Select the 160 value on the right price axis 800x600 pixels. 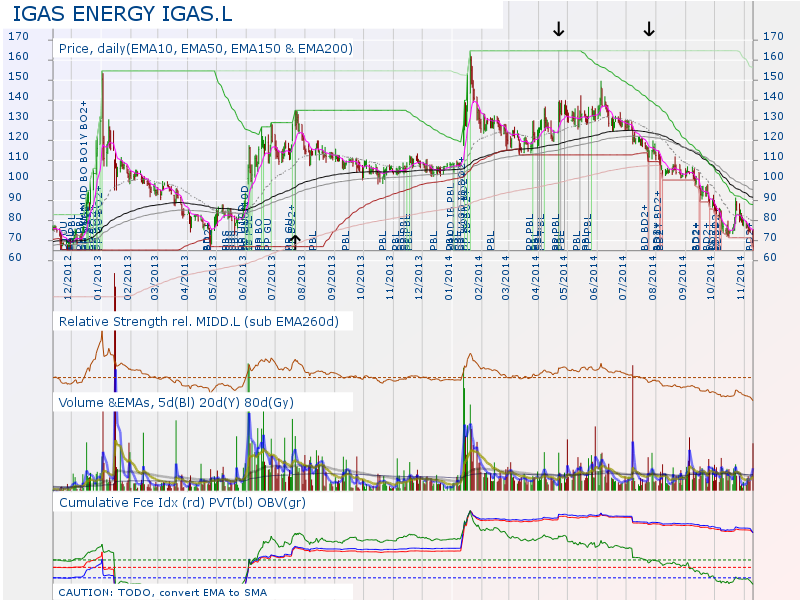point(773,56)
